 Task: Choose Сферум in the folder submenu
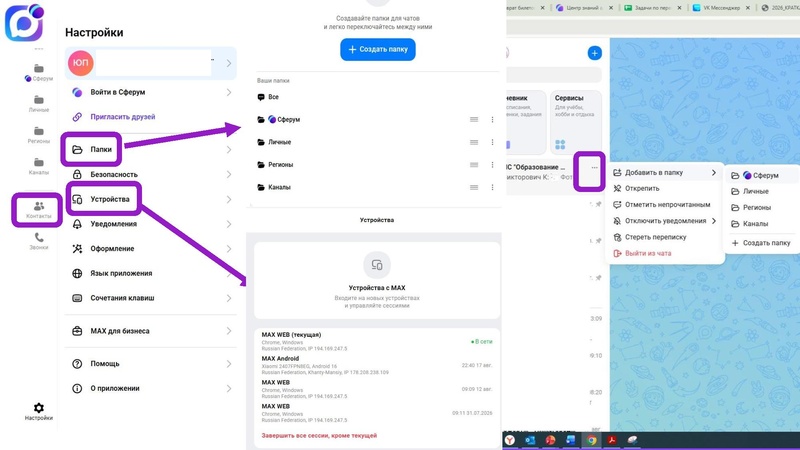click(760, 176)
